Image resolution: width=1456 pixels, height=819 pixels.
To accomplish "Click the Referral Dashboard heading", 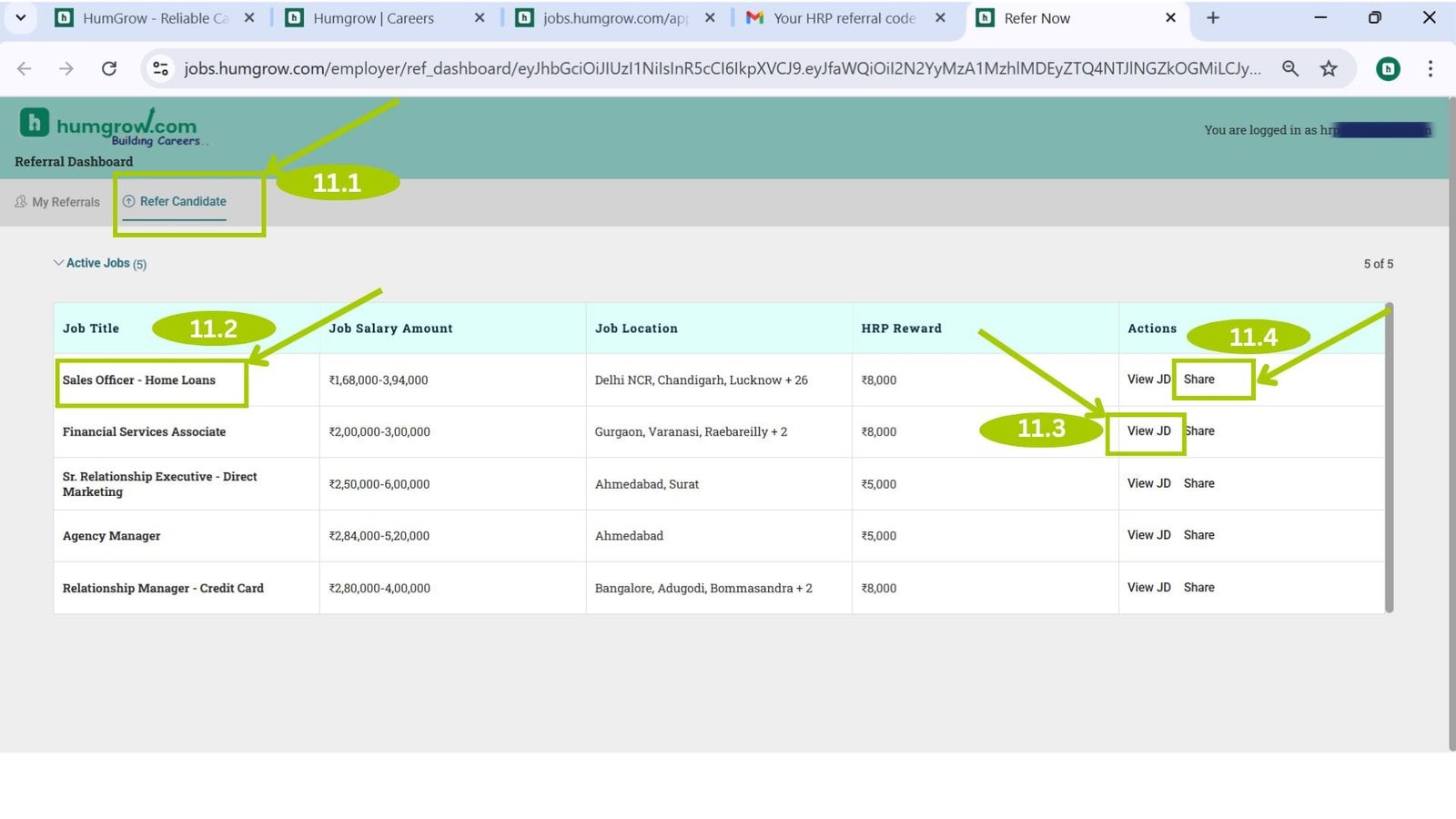I will point(74,162).
